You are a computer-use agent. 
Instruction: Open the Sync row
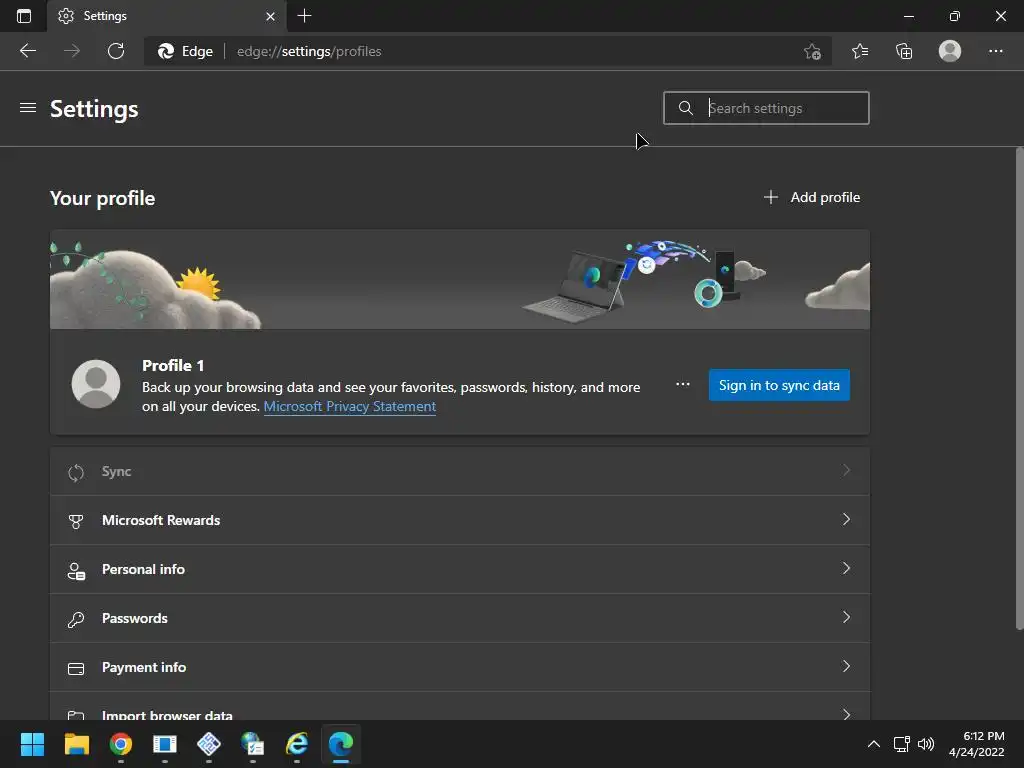pyautogui.click(x=460, y=472)
